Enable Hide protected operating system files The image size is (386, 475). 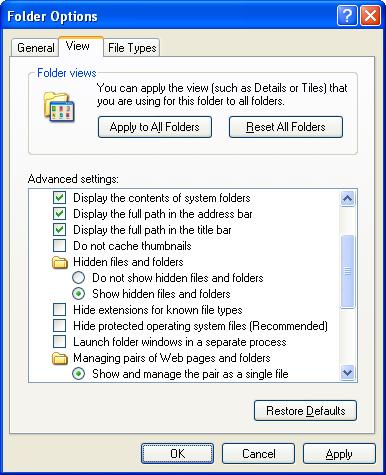(x=59, y=326)
